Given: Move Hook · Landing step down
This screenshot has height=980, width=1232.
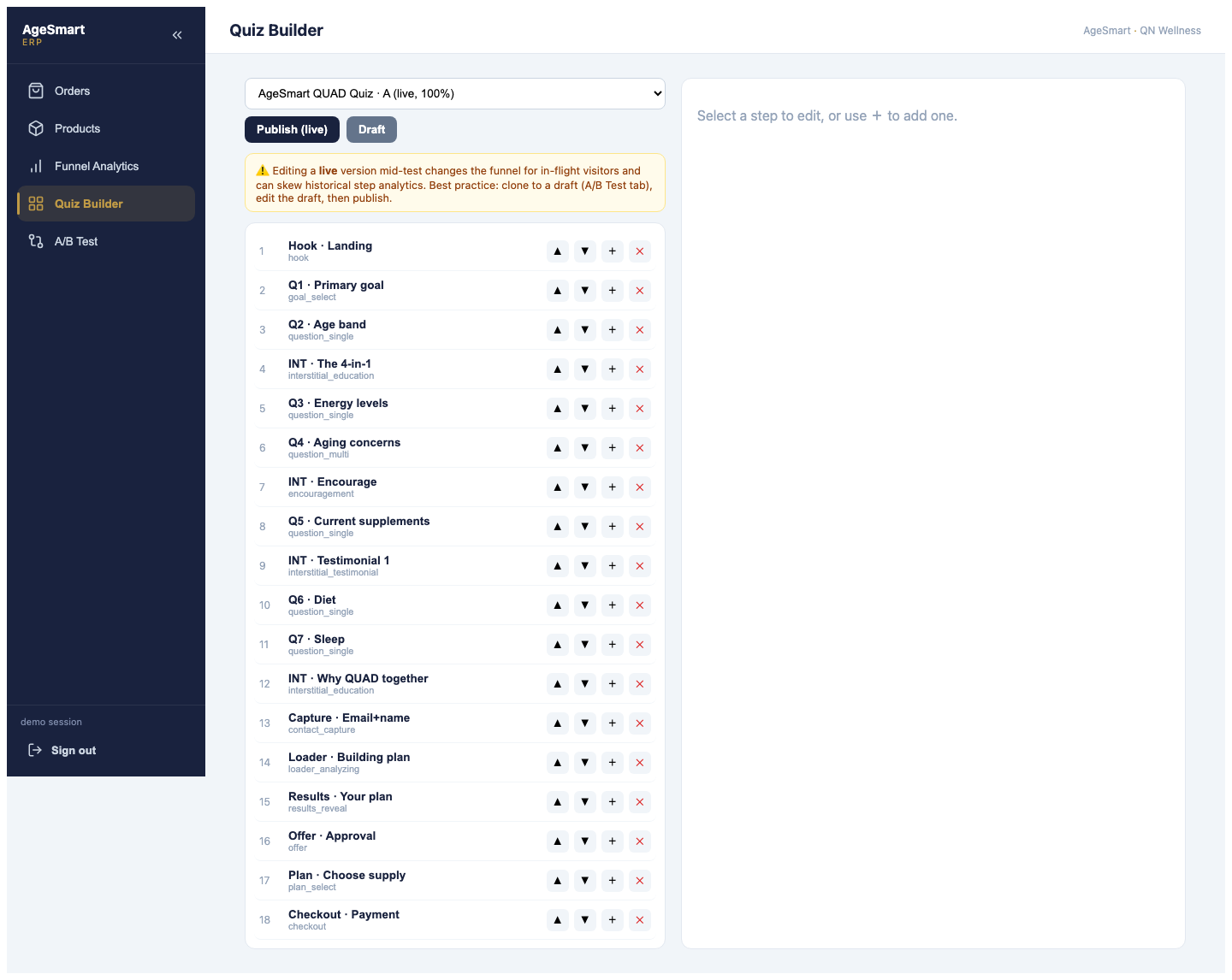Looking at the screenshot, I should pyautogui.click(x=585, y=251).
